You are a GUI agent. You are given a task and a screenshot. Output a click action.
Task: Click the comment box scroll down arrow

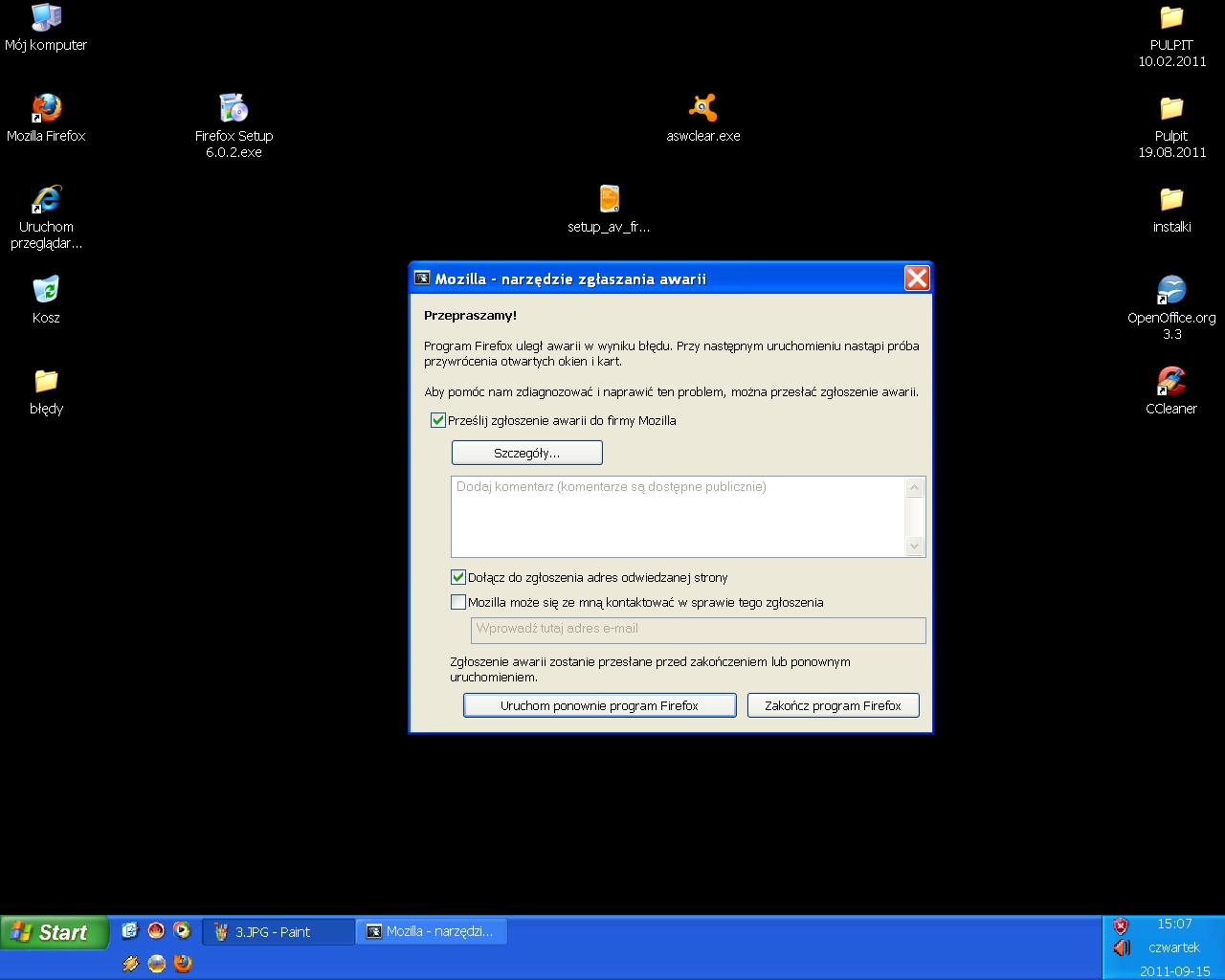[915, 546]
